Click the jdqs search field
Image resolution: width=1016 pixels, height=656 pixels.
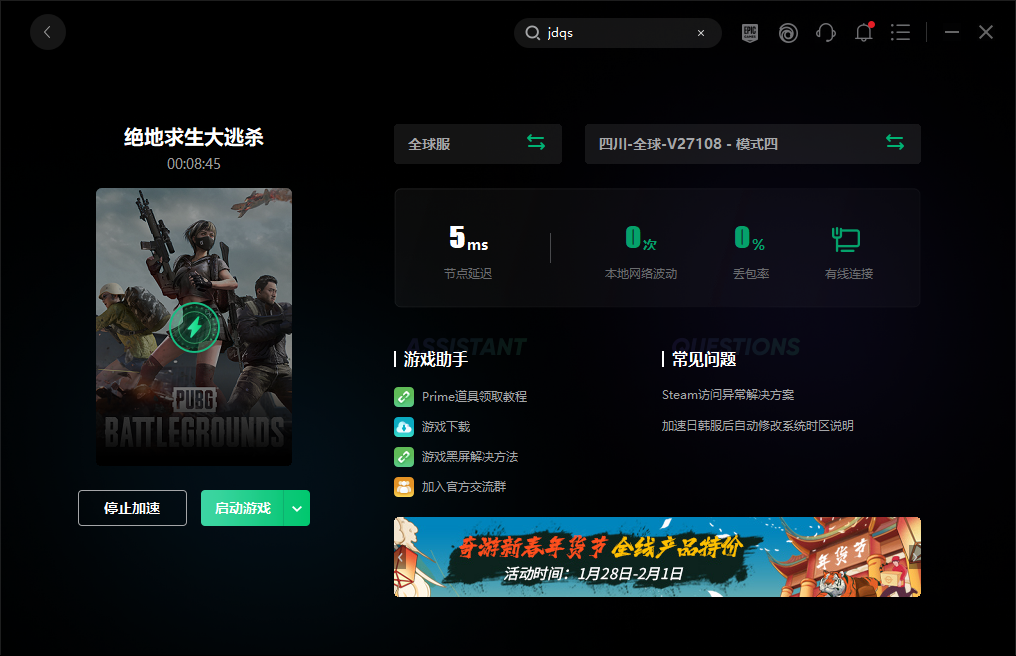(618, 33)
